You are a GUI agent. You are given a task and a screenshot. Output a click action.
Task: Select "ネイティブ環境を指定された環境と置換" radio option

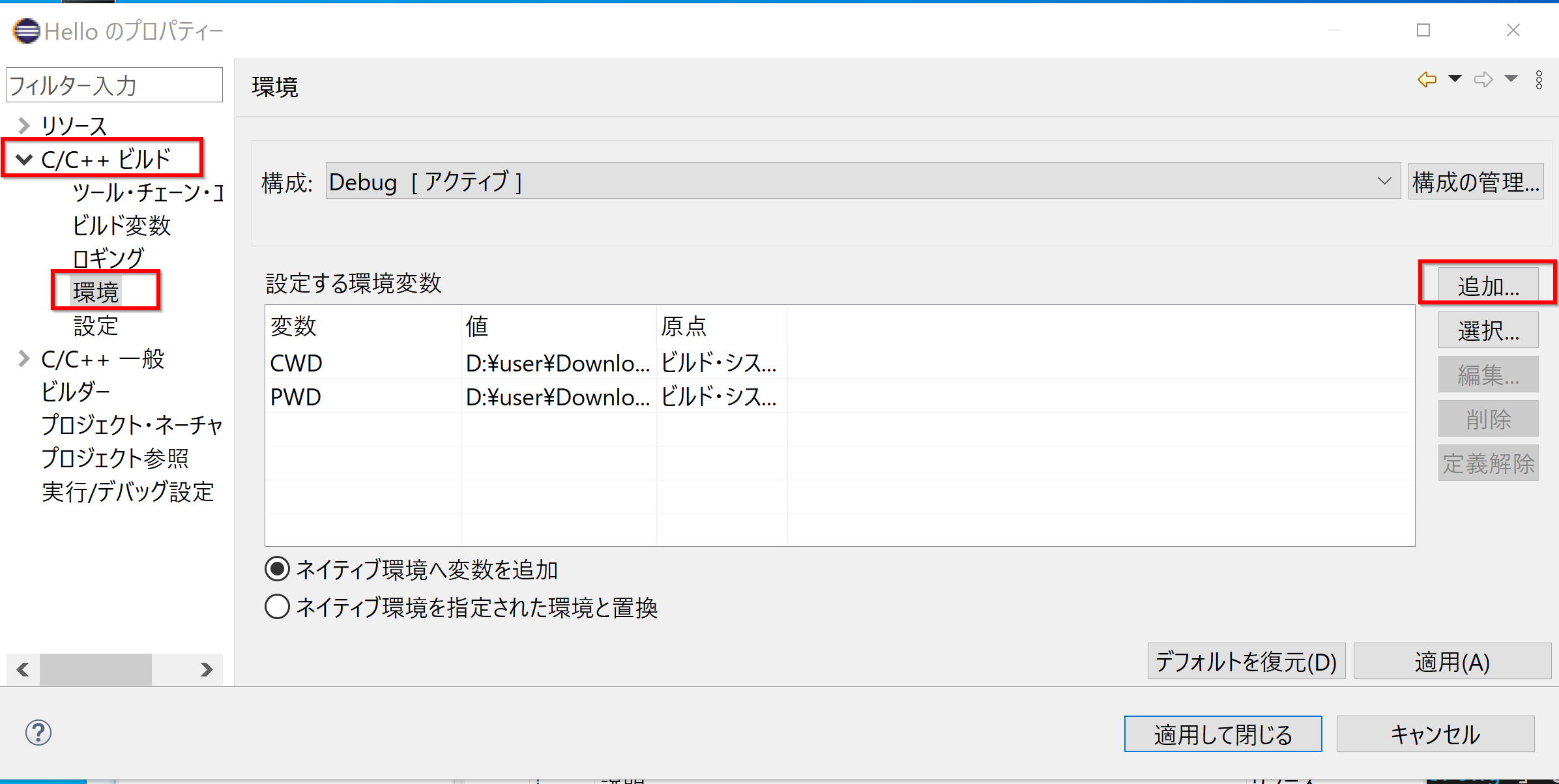[278, 607]
